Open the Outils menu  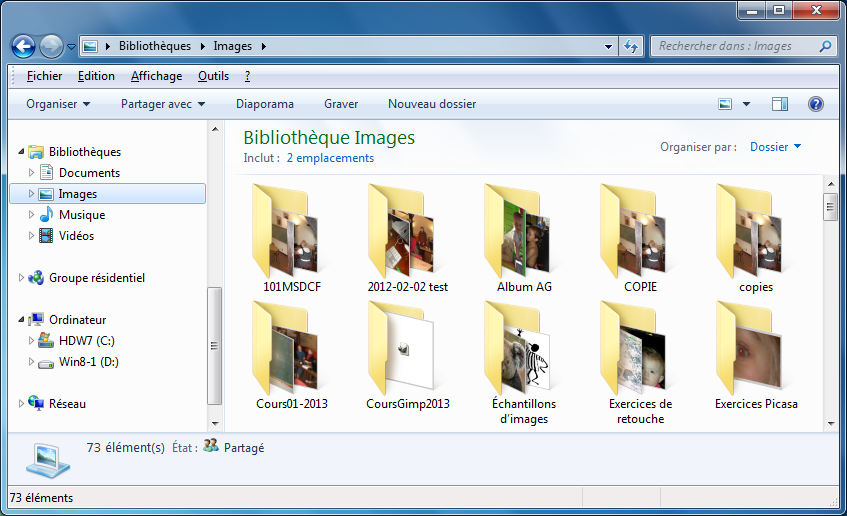[x=213, y=76]
